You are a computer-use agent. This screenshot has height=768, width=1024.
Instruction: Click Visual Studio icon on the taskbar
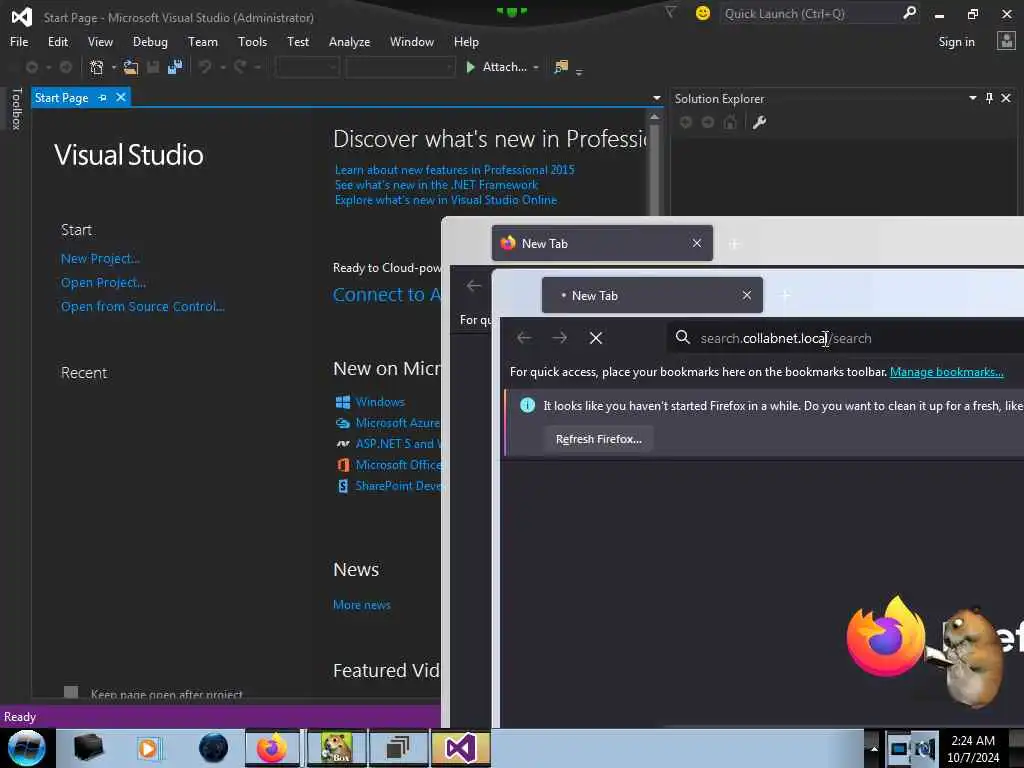[460, 748]
